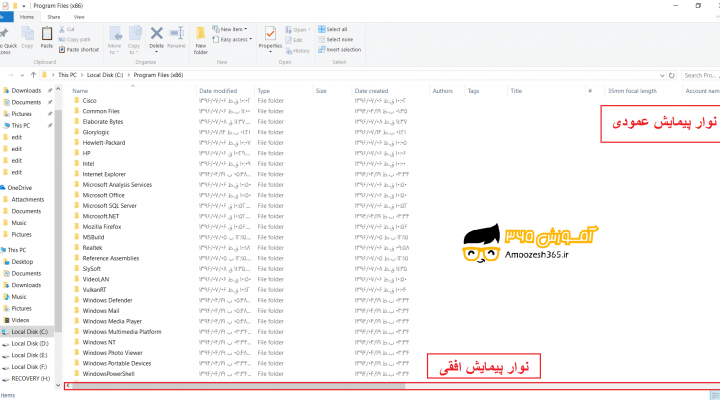
Task: Click the Delete X icon
Action: (x=157, y=34)
